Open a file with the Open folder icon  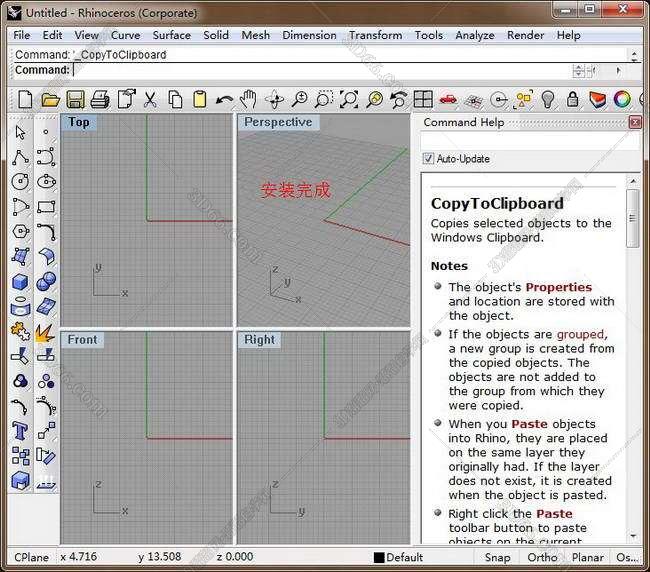(x=50, y=99)
